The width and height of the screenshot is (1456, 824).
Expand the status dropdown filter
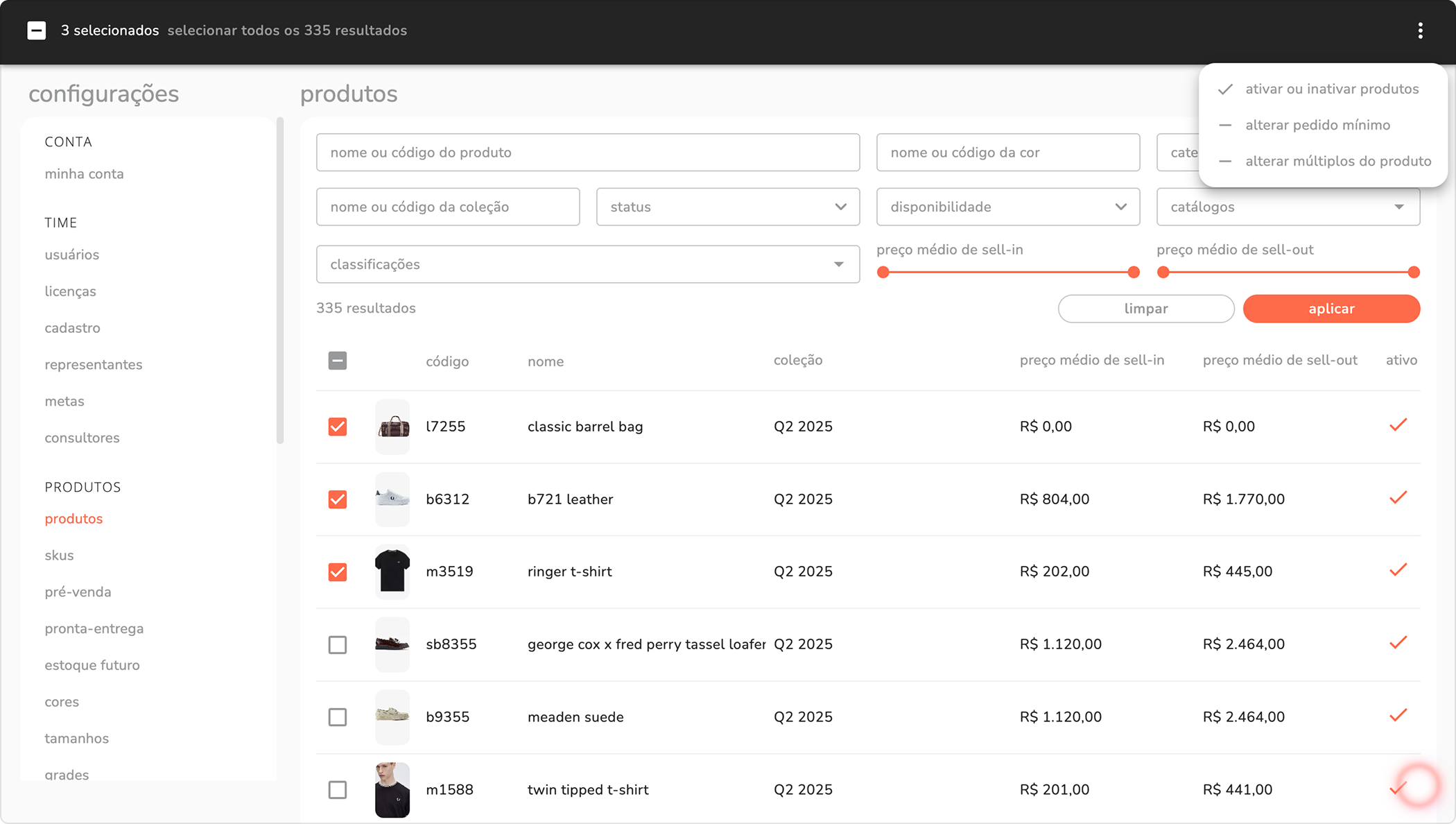[727, 207]
